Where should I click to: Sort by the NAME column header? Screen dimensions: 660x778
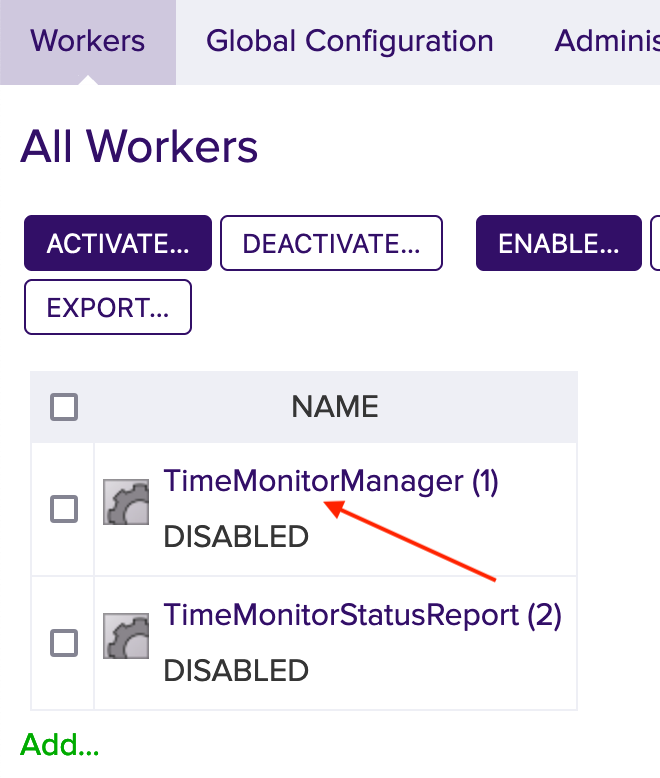coord(335,407)
